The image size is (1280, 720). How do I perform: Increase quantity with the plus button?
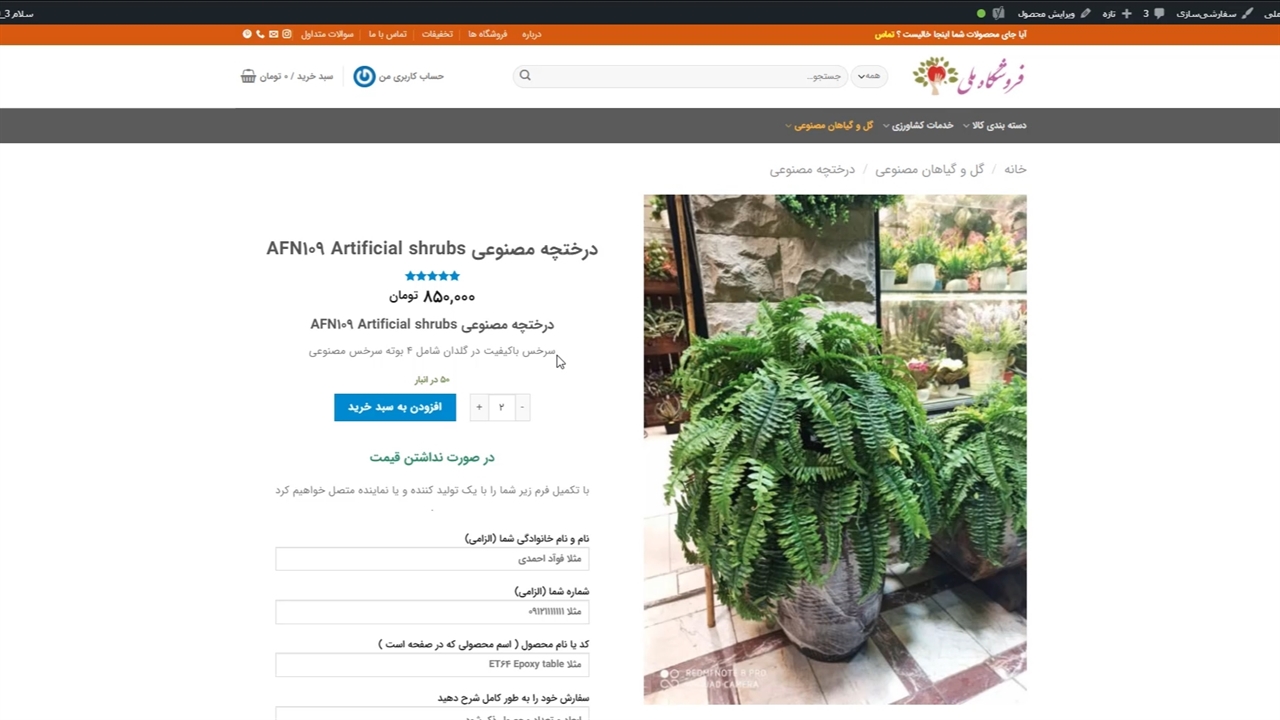(x=479, y=407)
